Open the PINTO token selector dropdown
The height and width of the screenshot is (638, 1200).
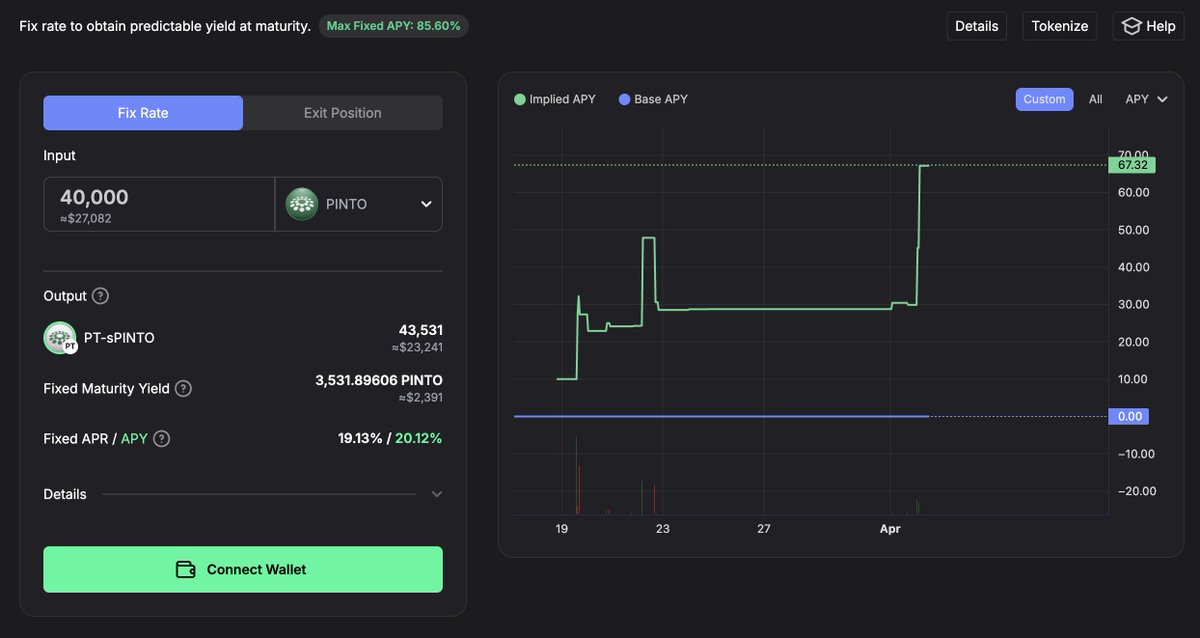359,204
